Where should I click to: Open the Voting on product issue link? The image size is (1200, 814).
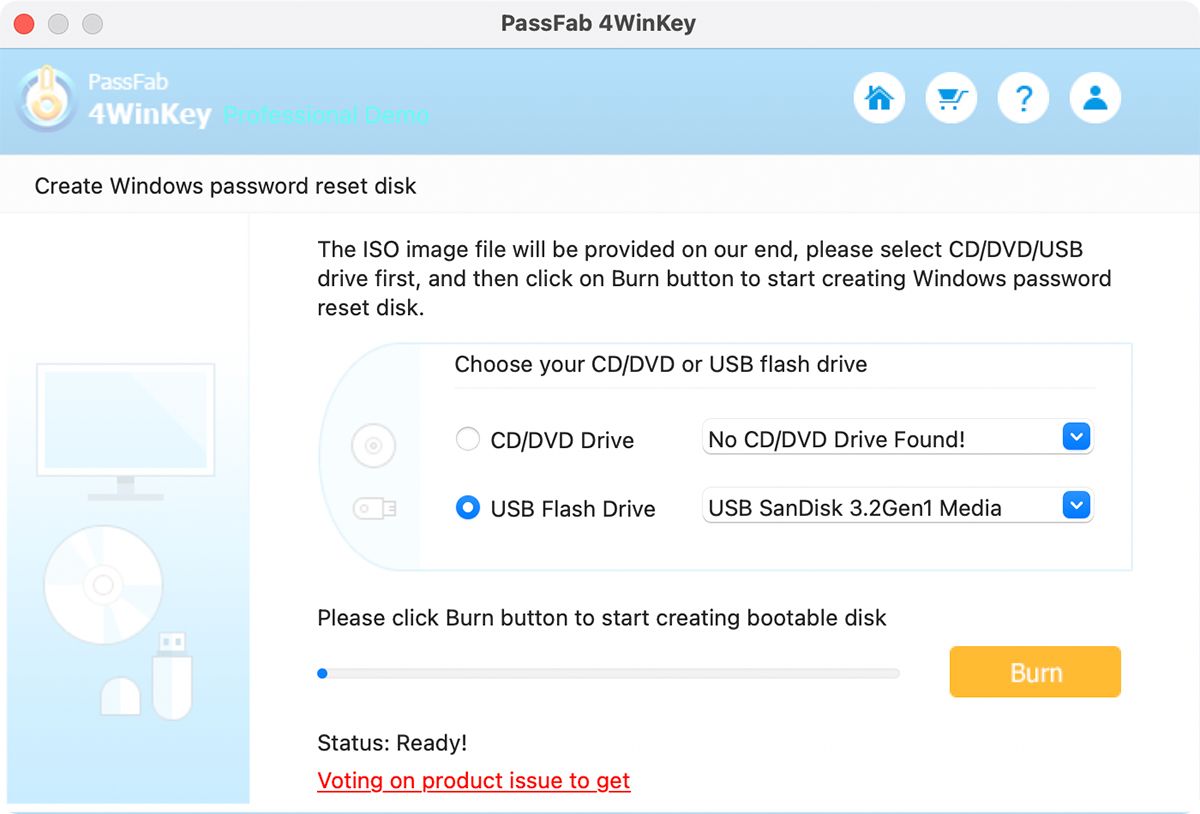(473, 780)
